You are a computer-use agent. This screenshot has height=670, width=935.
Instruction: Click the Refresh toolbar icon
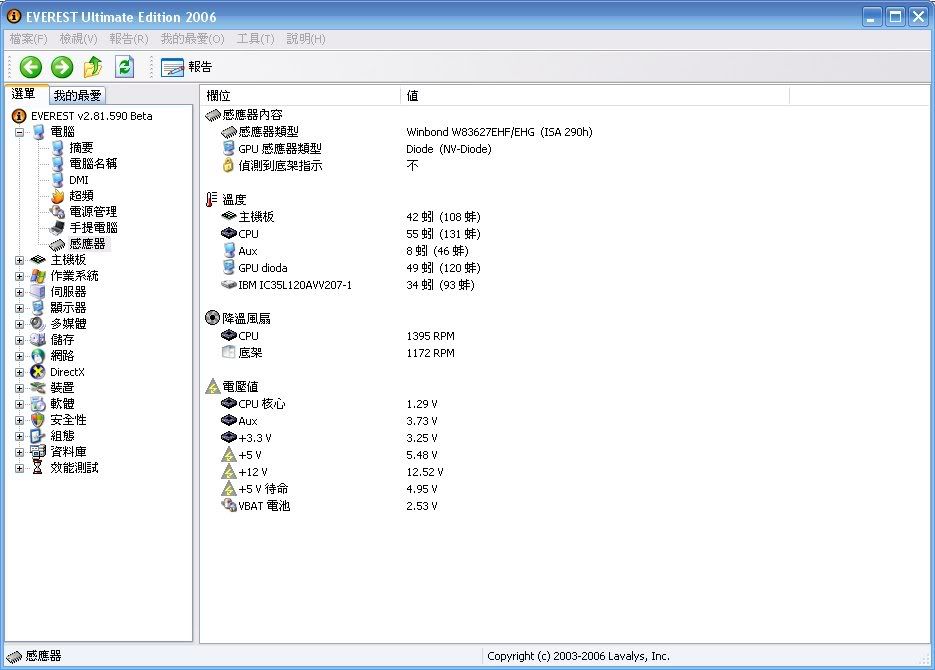click(x=124, y=67)
